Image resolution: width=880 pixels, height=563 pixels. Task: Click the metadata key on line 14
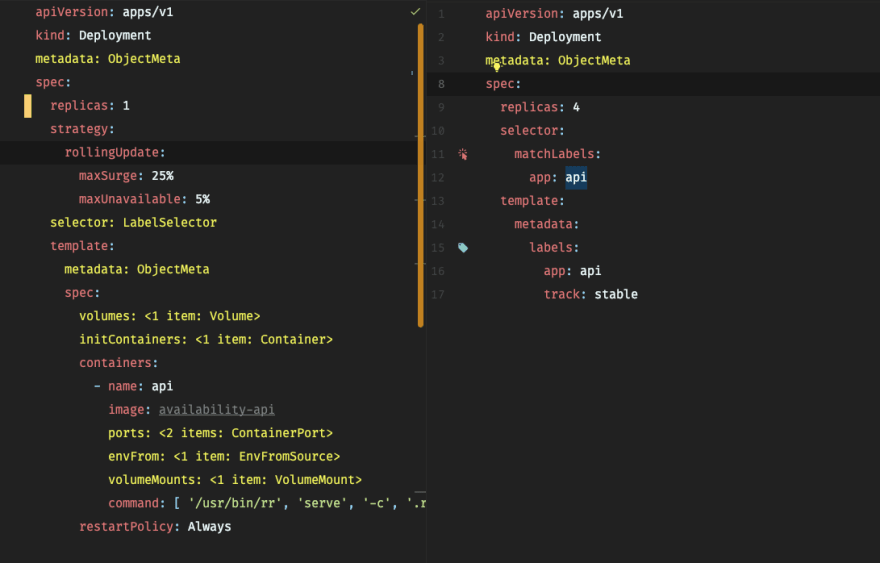(543, 225)
